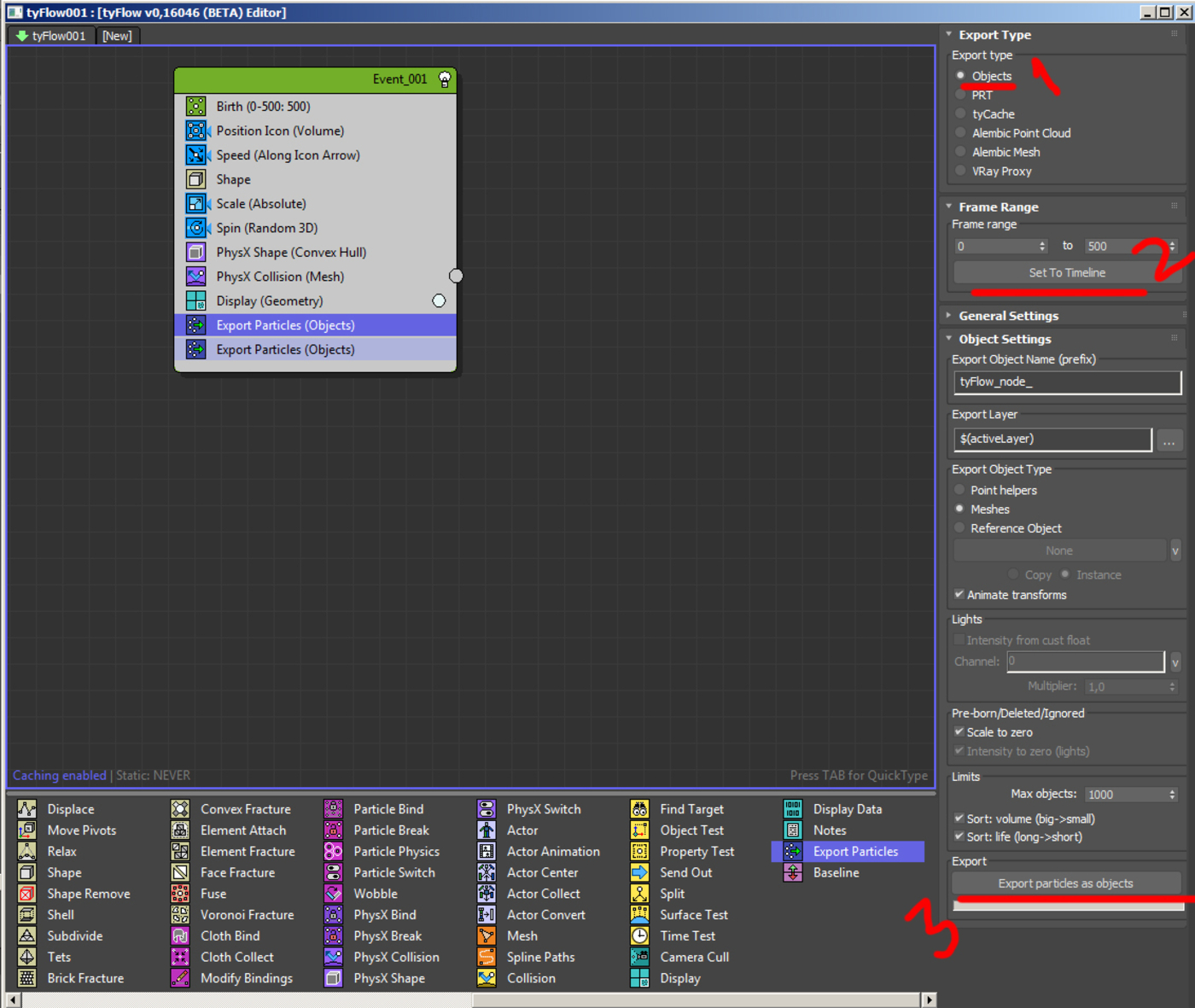Collapse the Object Settings rollout
Screen dimensions: 1195x1008
[948, 339]
